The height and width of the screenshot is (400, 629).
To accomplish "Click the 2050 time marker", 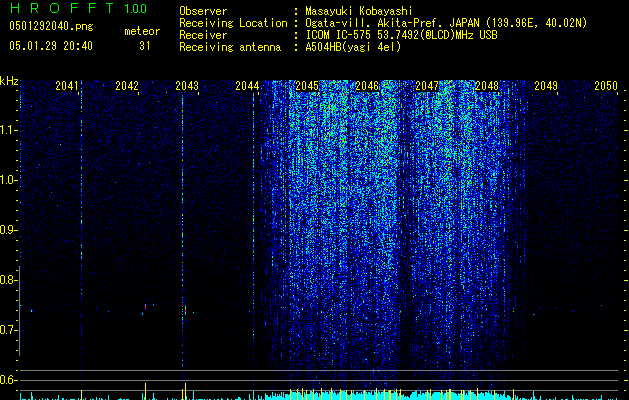I will [606, 86].
